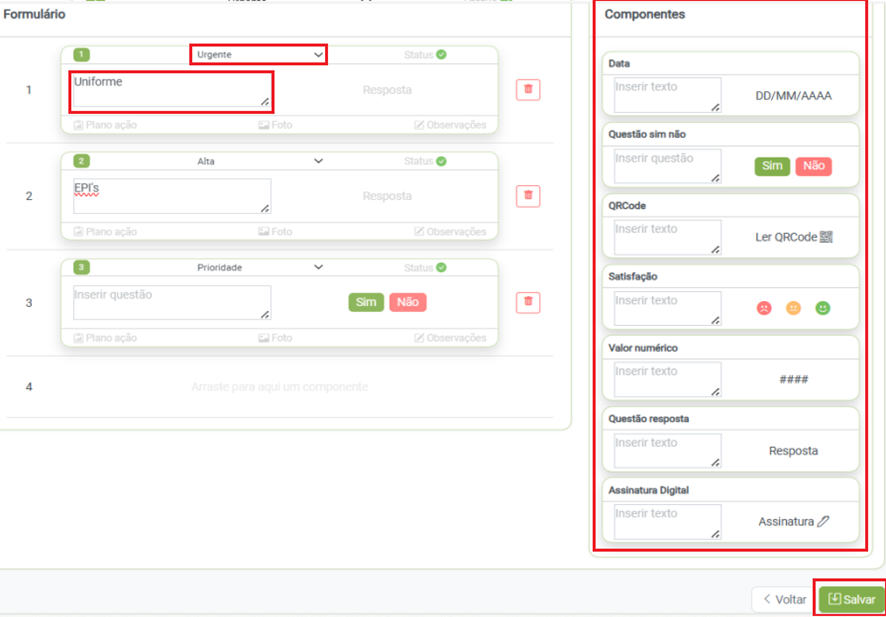Click the sad red face in Satisfação
Screen dimensions: 886x617
(764, 308)
